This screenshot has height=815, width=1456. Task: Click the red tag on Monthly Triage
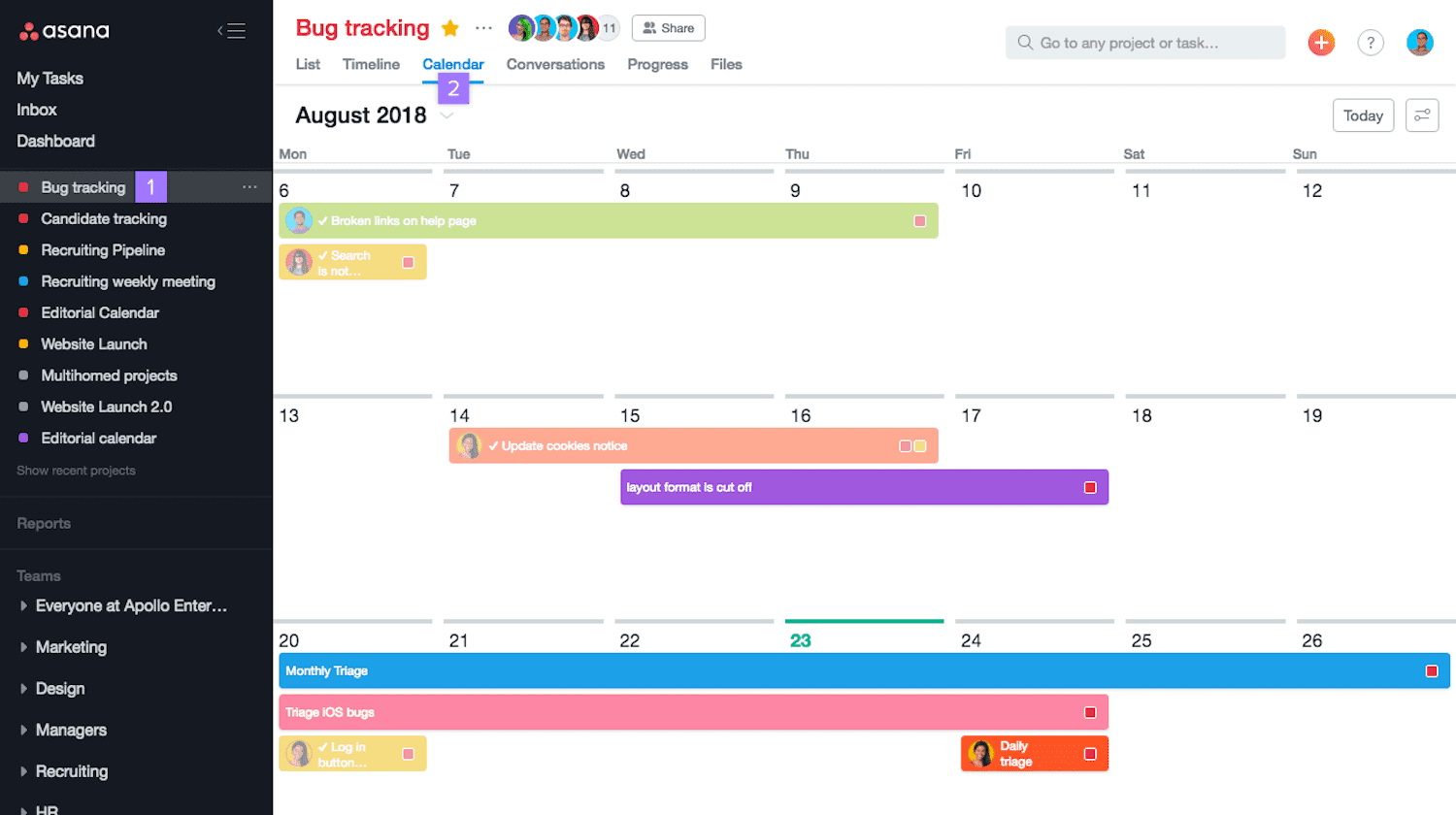click(x=1431, y=669)
